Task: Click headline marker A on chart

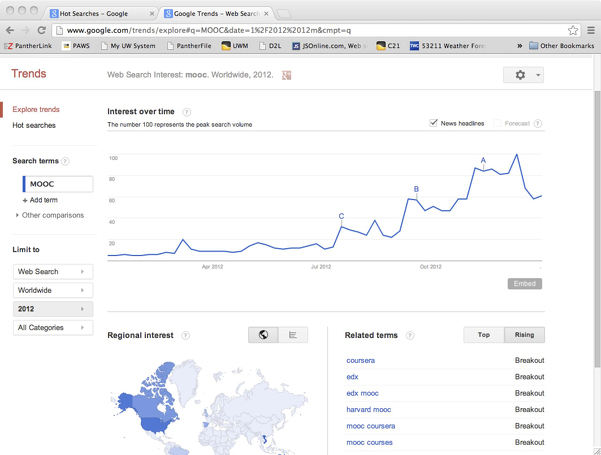Action: pyautogui.click(x=483, y=160)
